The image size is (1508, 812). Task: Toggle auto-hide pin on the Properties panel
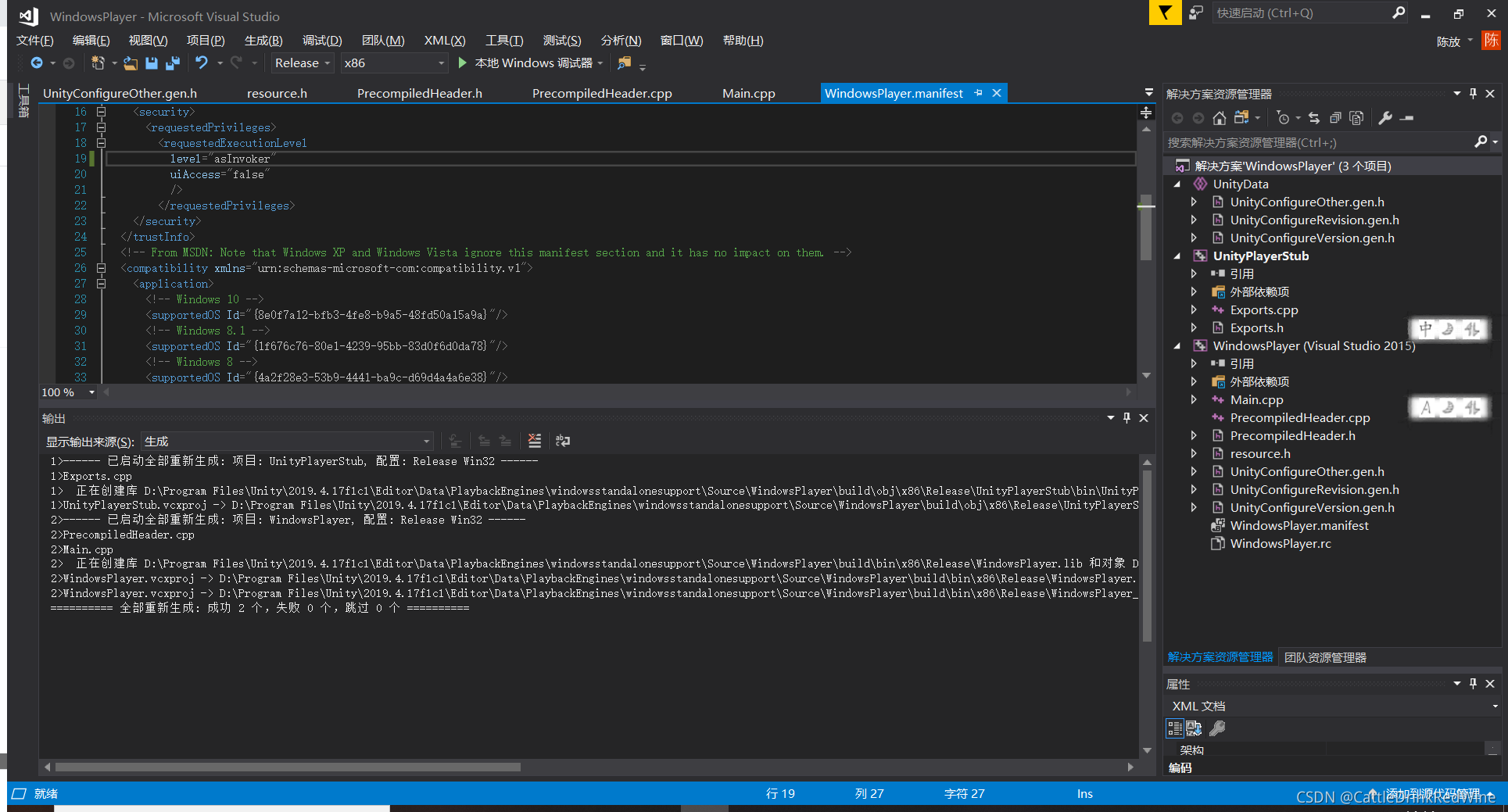click(x=1473, y=684)
